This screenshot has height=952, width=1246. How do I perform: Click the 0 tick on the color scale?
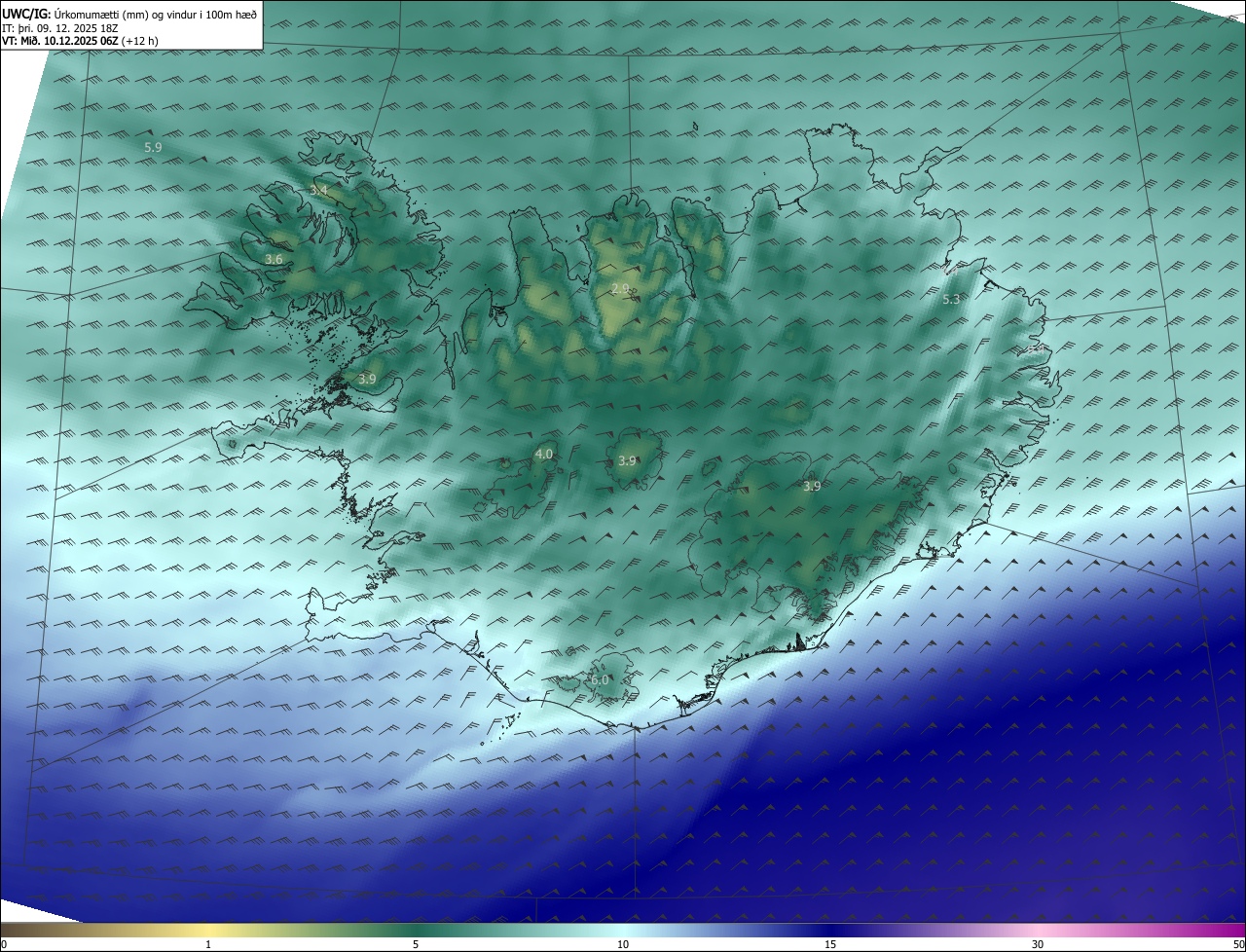(x=3, y=944)
